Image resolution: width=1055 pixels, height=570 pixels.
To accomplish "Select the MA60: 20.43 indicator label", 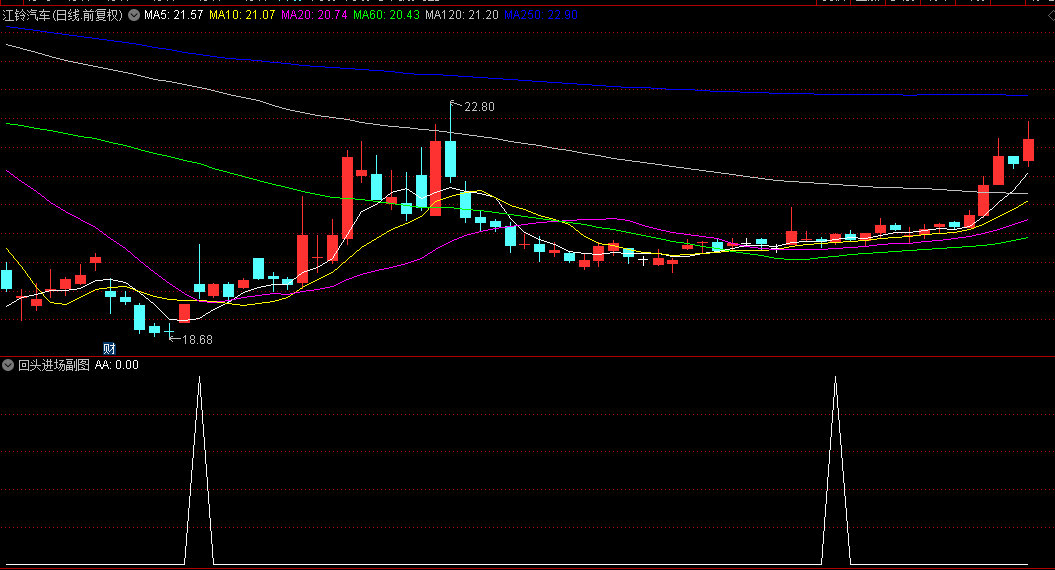I will tap(386, 15).
